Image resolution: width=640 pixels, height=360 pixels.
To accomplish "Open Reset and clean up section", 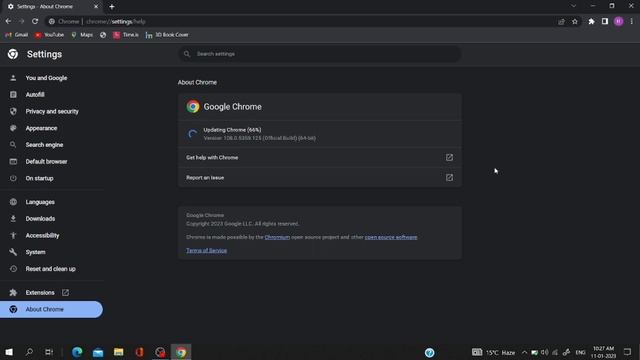I will click(x=51, y=269).
